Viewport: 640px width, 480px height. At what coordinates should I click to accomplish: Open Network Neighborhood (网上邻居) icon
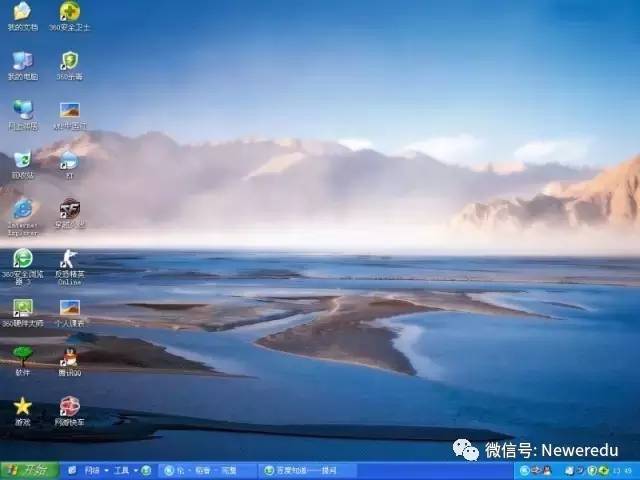(22, 115)
